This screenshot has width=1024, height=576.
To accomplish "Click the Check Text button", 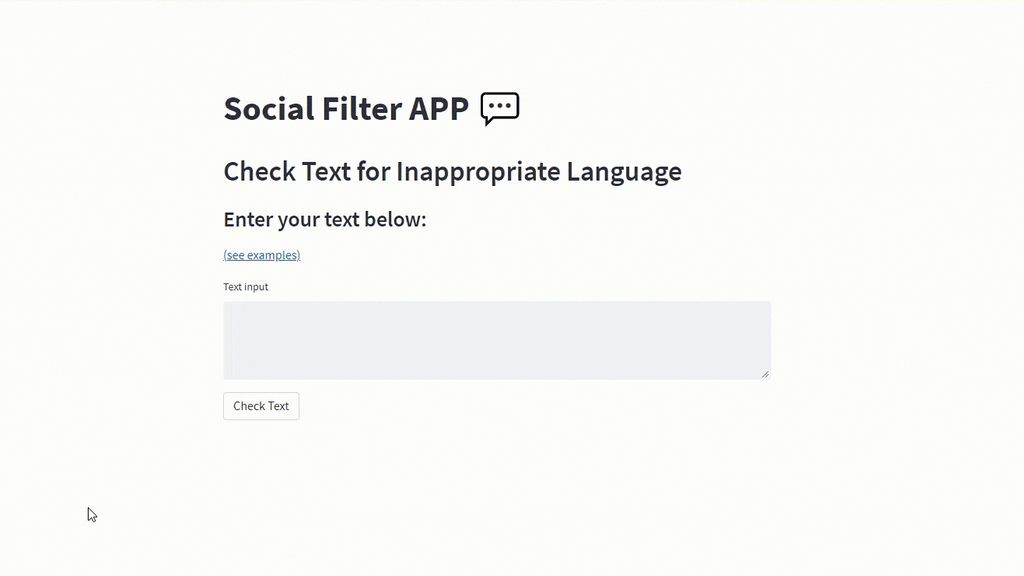I will click(261, 406).
